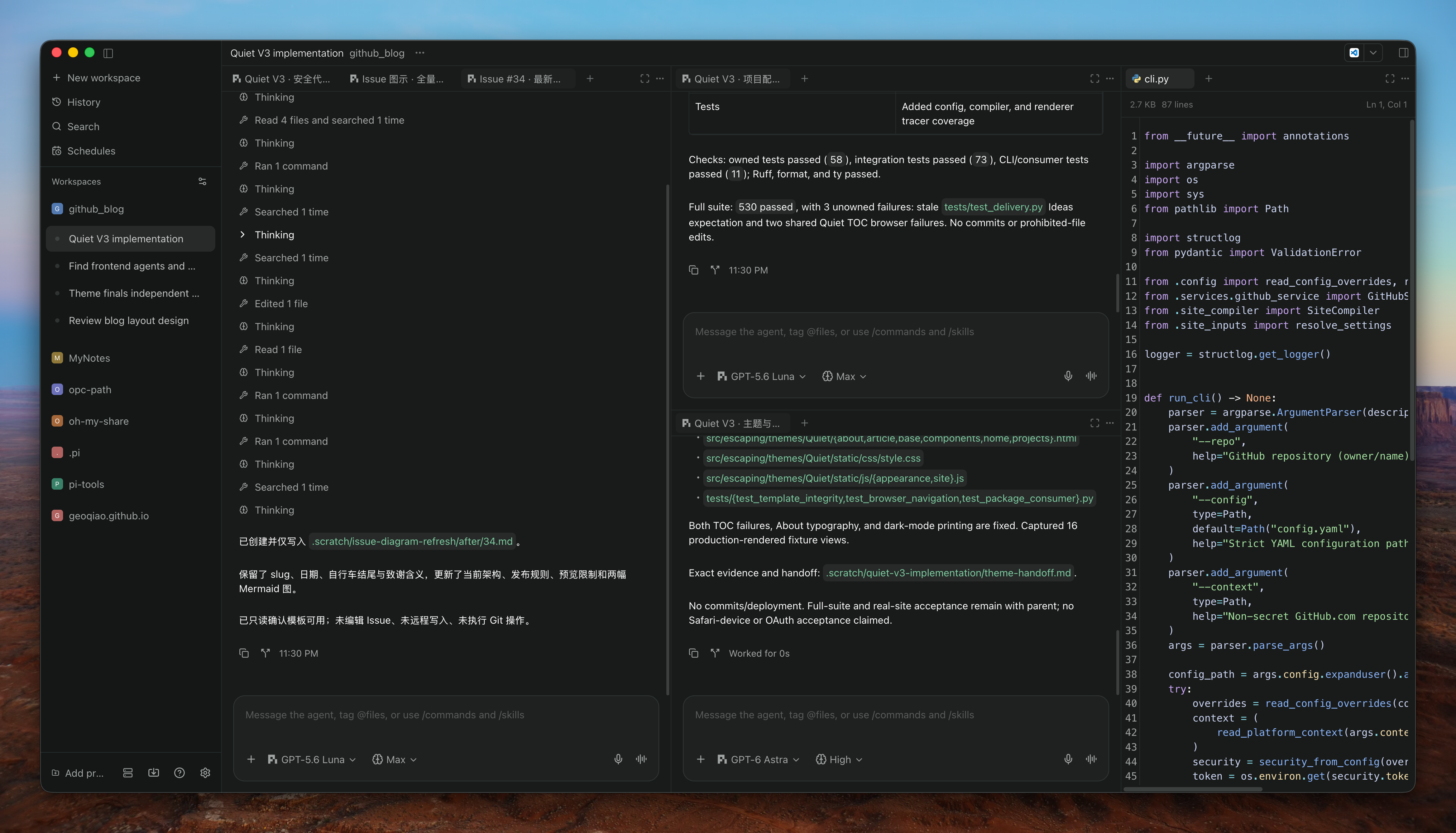This screenshot has width=1456, height=833.
Task: Open the High reasoning effort dropdown
Action: pyautogui.click(x=839, y=759)
